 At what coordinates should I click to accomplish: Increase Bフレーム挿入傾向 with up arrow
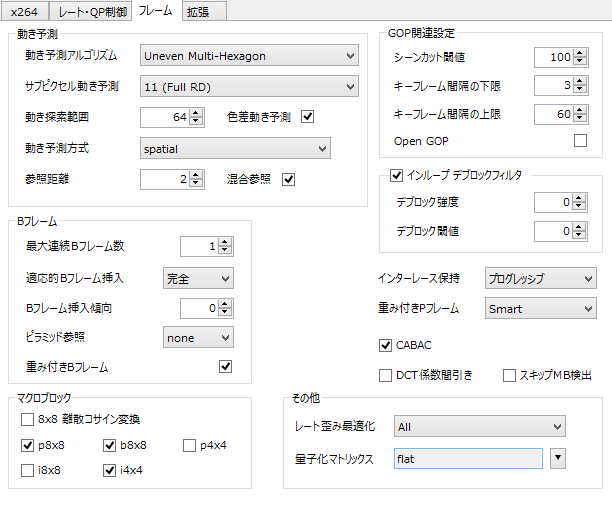pyautogui.click(x=224, y=304)
